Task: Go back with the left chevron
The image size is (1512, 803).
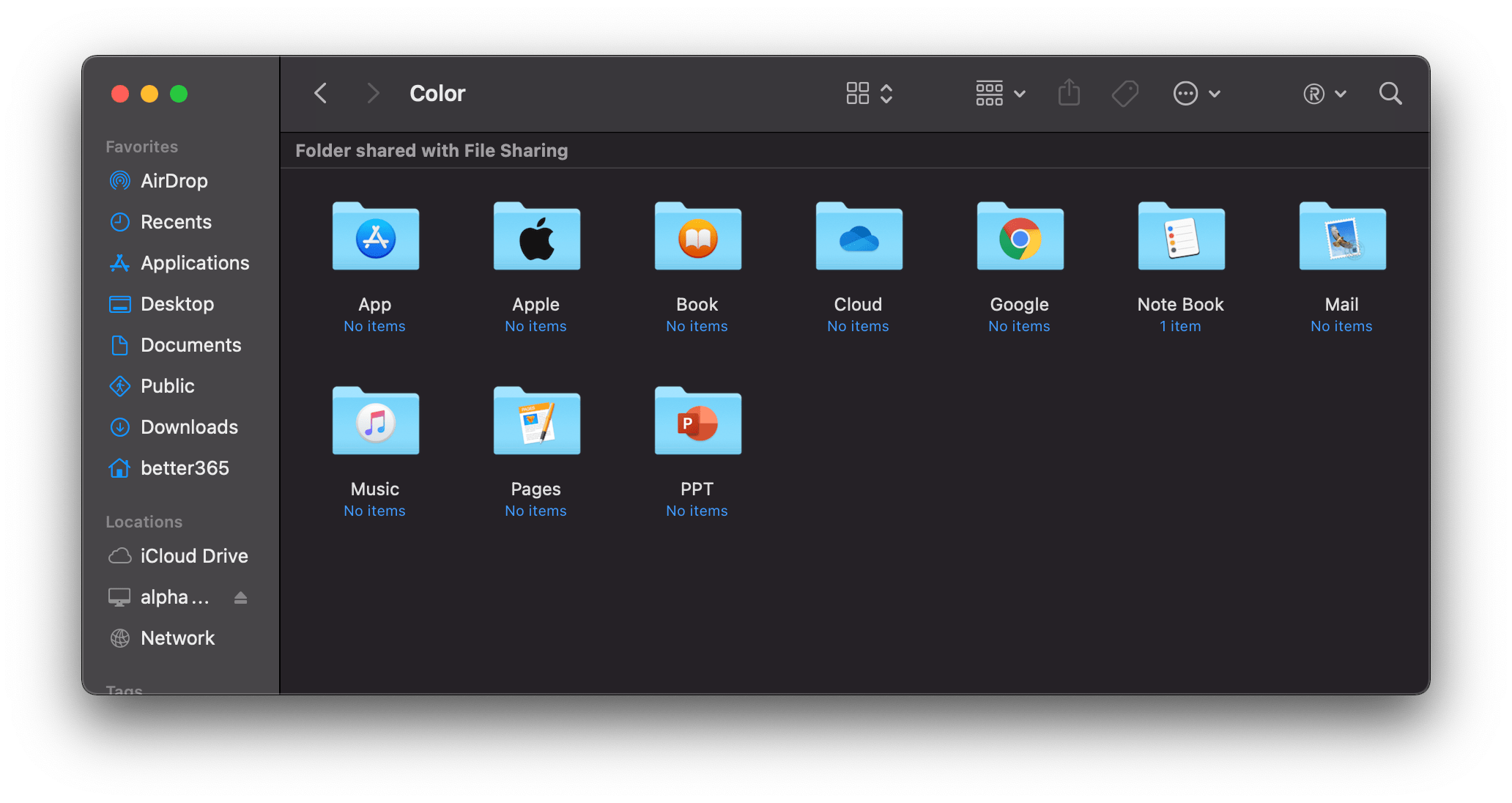Action: [321, 93]
